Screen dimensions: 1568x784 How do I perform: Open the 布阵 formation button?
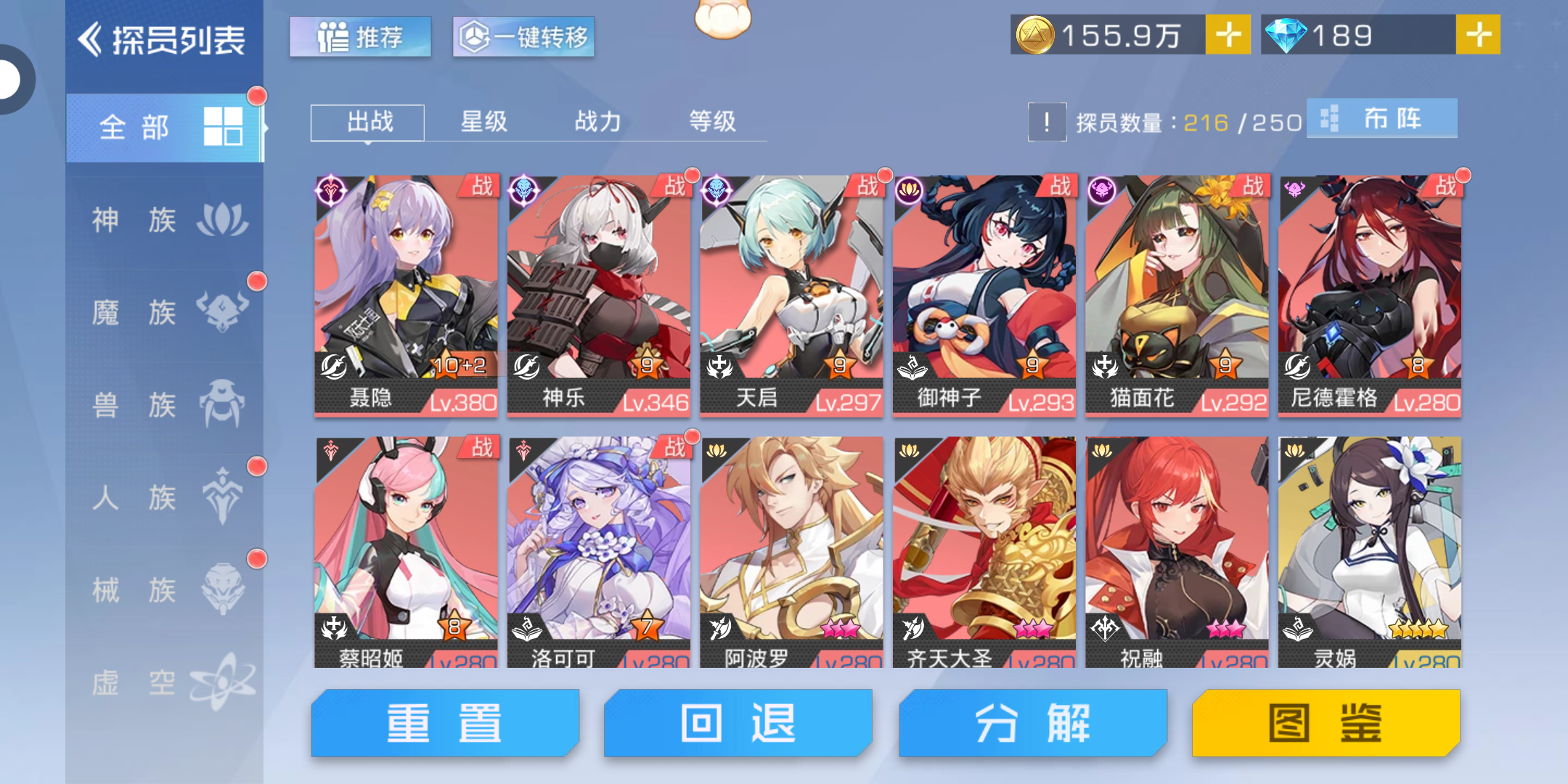(x=1382, y=118)
